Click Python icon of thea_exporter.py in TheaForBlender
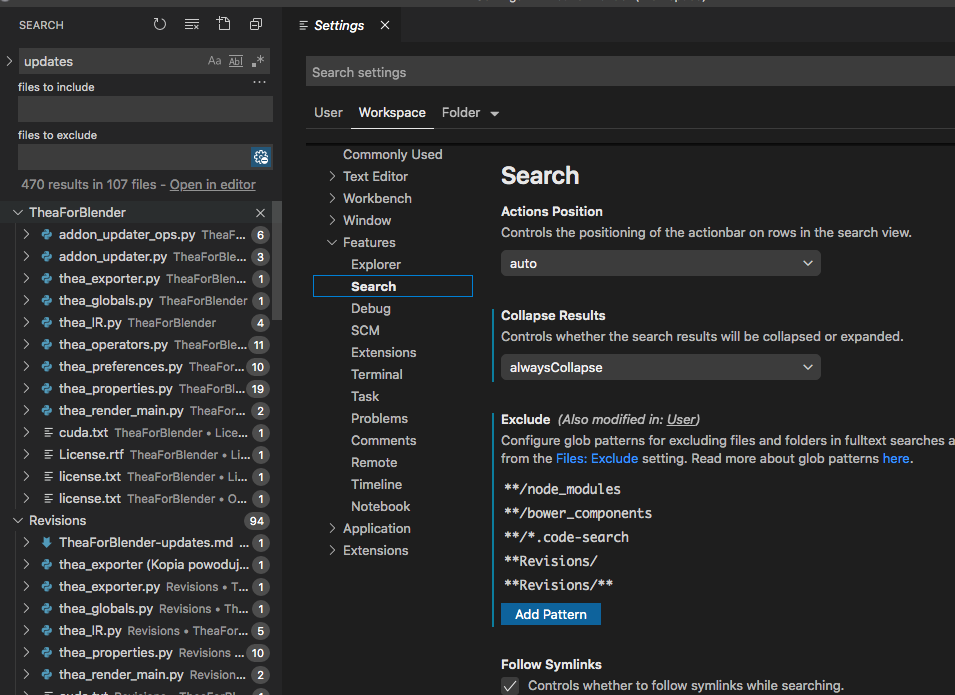Image resolution: width=955 pixels, height=695 pixels. click(x=46, y=278)
